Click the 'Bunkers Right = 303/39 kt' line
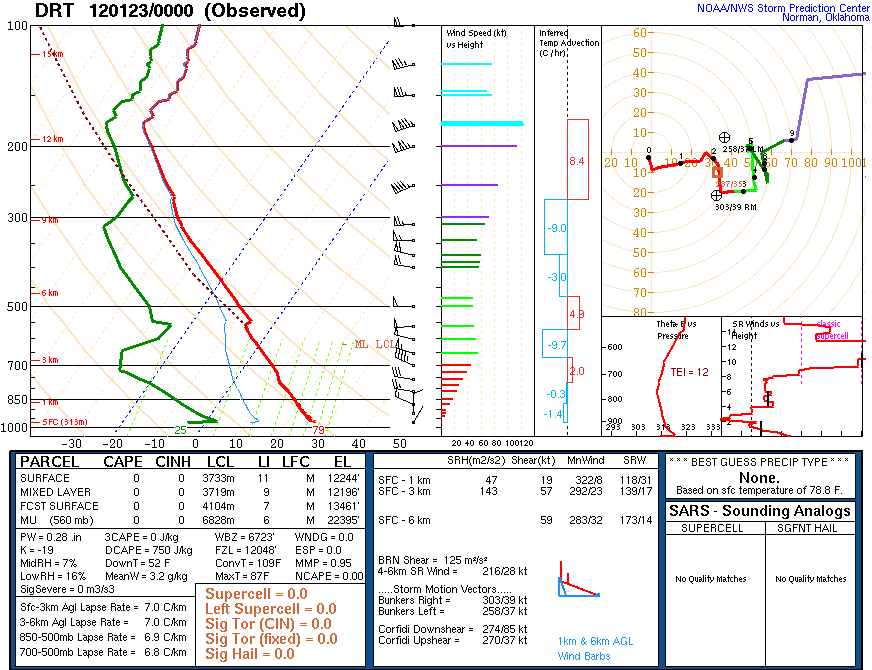872x670 pixels. [x=453, y=600]
